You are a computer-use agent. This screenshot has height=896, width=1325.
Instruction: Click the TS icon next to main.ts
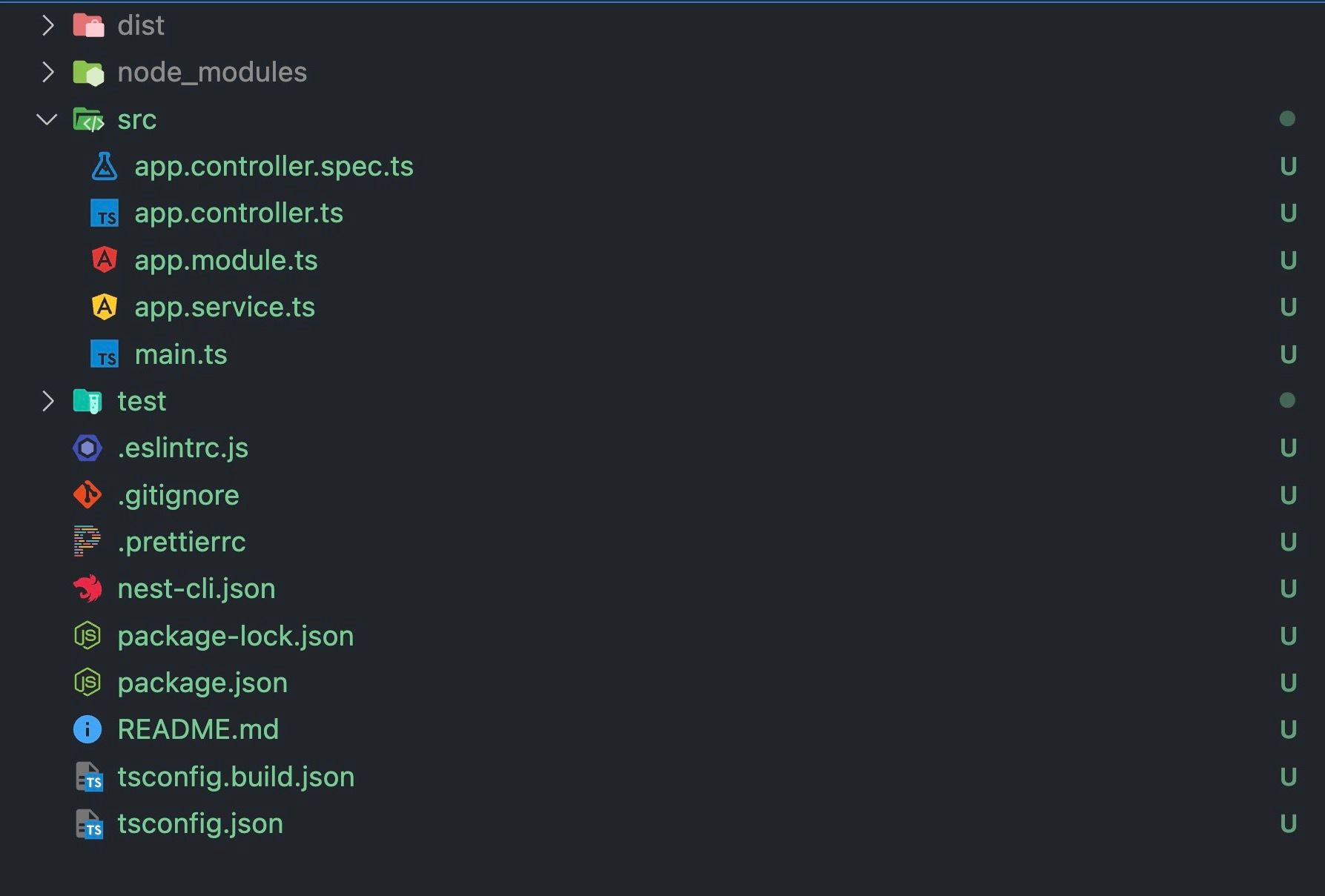click(x=104, y=354)
